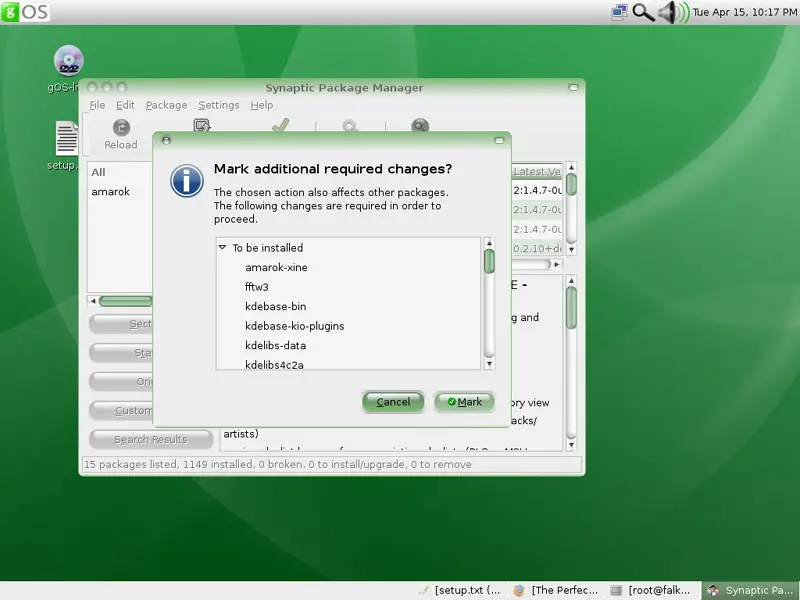This screenshot has width=800, height=600.
Task: Click the network icon in the system tray
Action: click(619, 12)
